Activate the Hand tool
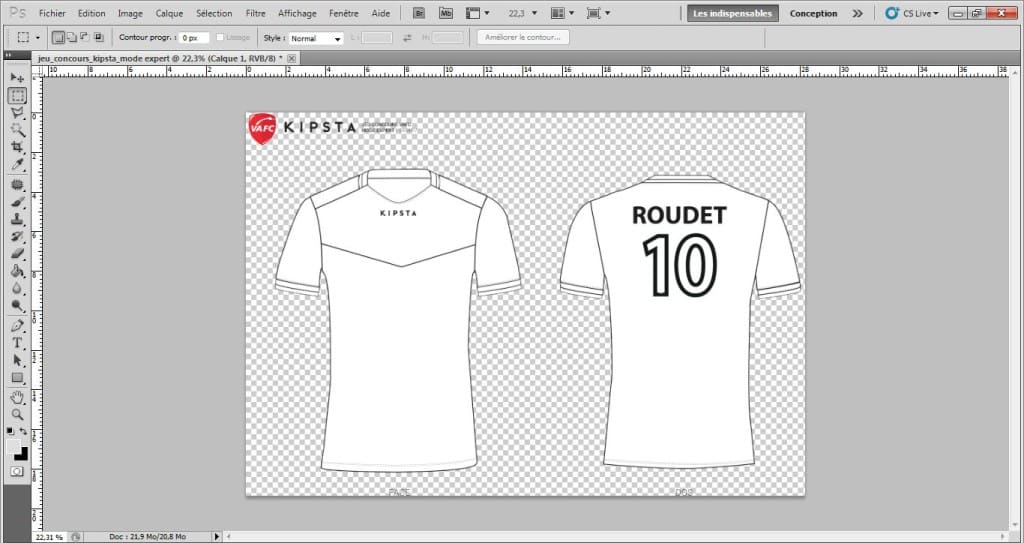The width and height of the screenshot is (1024, 543). coord(17,397)
